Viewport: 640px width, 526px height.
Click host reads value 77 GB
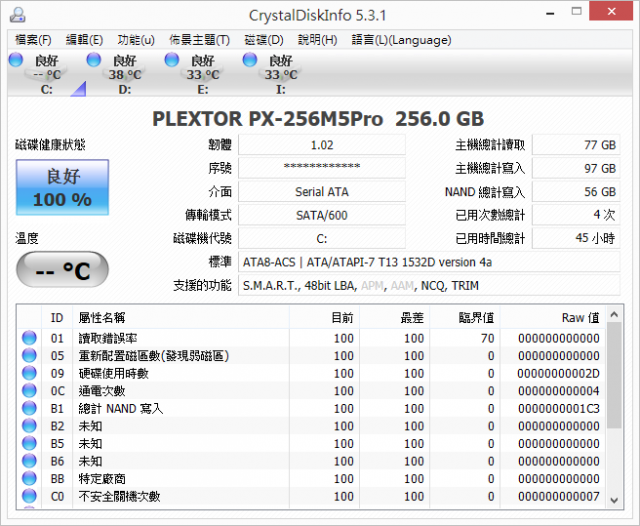click(576, 145)
